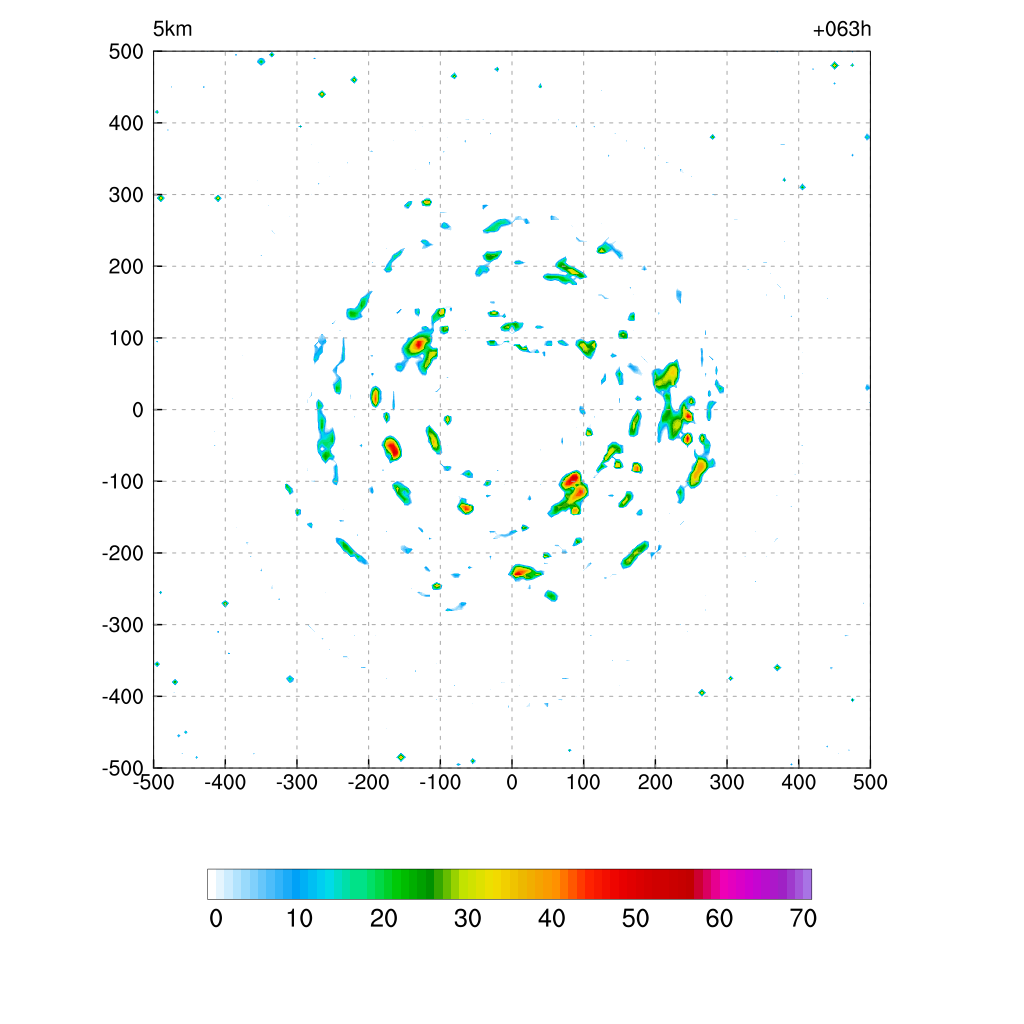Click the x-axis tick label "400"
Screen dimensions: 1024x1024
pyautogui.click(x=799, y=782)
